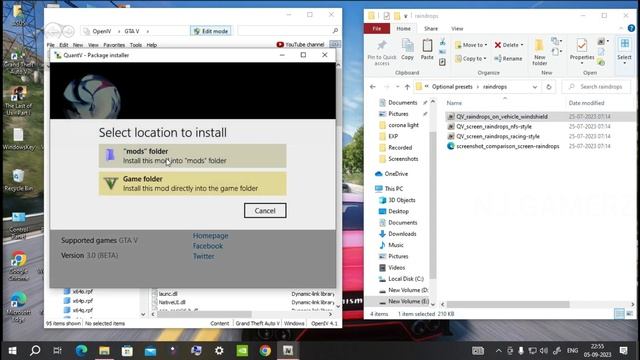
Task: Open Music in navigation pane
Action: point(391,245)
